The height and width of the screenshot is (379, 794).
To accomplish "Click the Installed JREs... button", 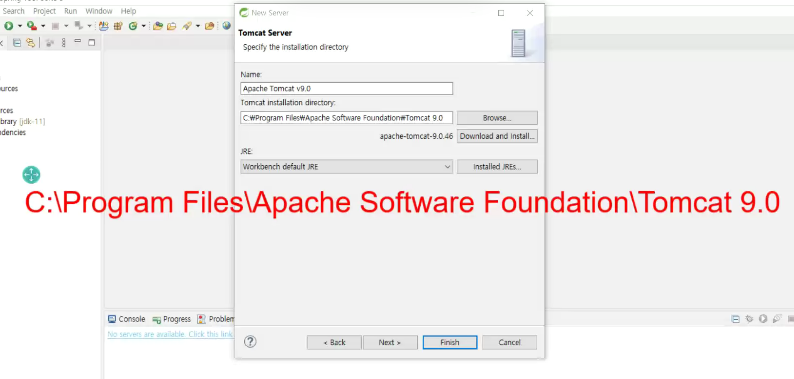I will pyautogui.click(x=497, y=167).
